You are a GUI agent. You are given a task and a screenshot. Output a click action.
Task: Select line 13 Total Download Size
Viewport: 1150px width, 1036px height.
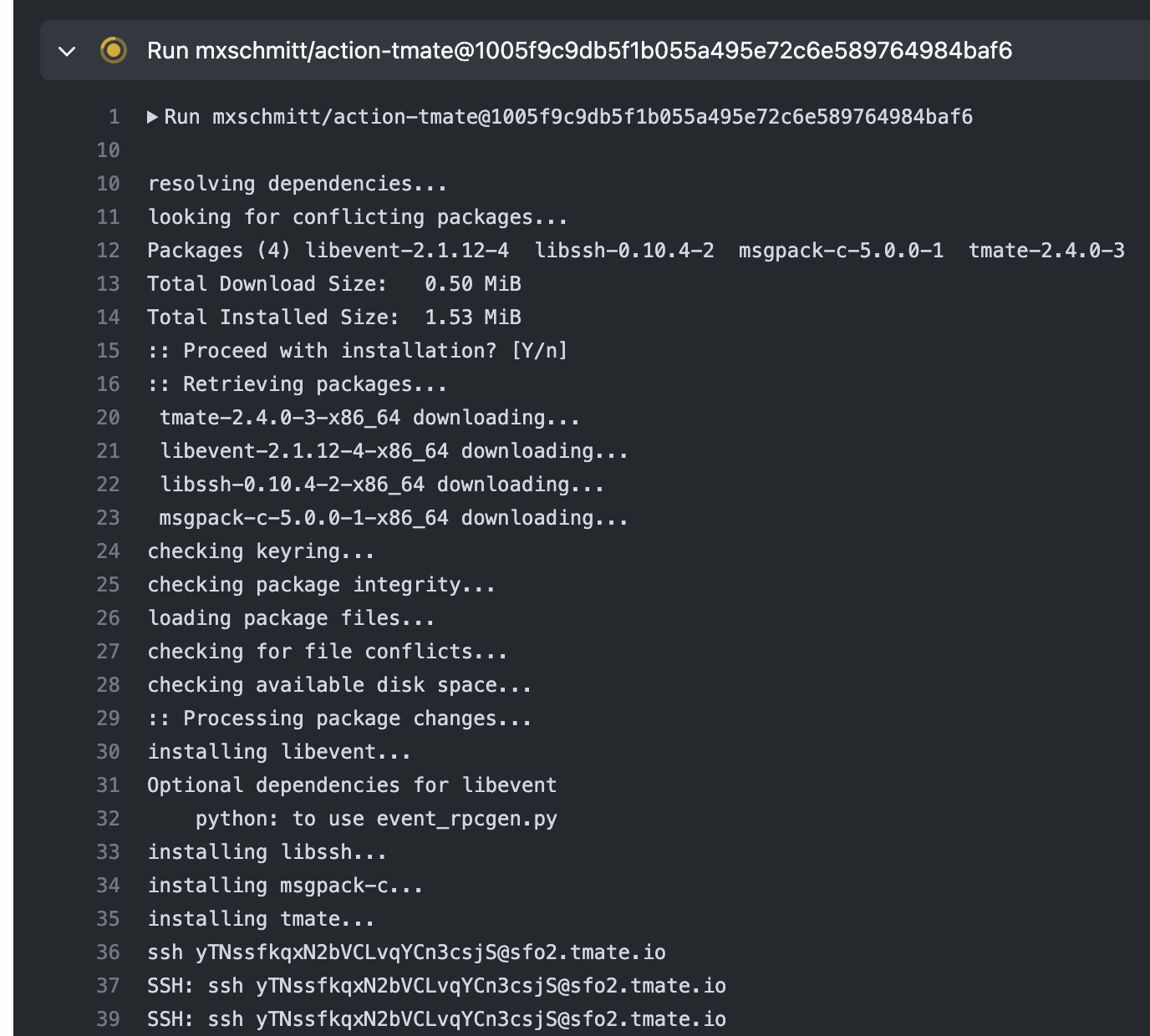pos(334,283)
